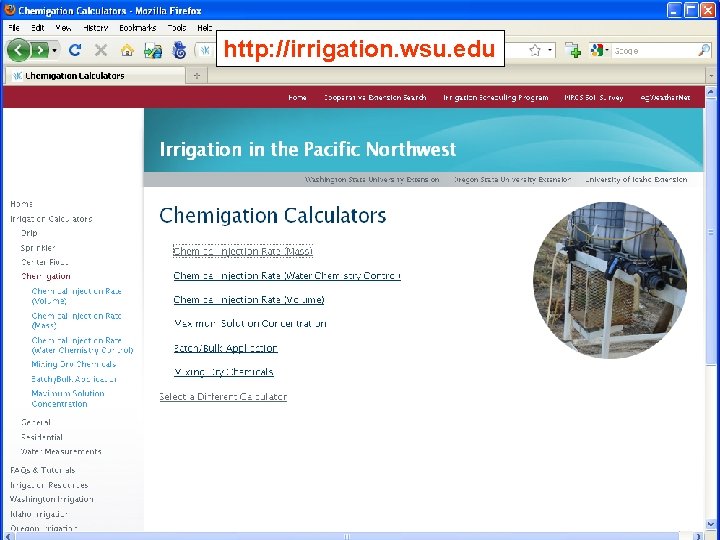720x540 pixels.
Task: Open Chemical Injection Rate (Mass) main link
Action: click(x=243, y=251)
